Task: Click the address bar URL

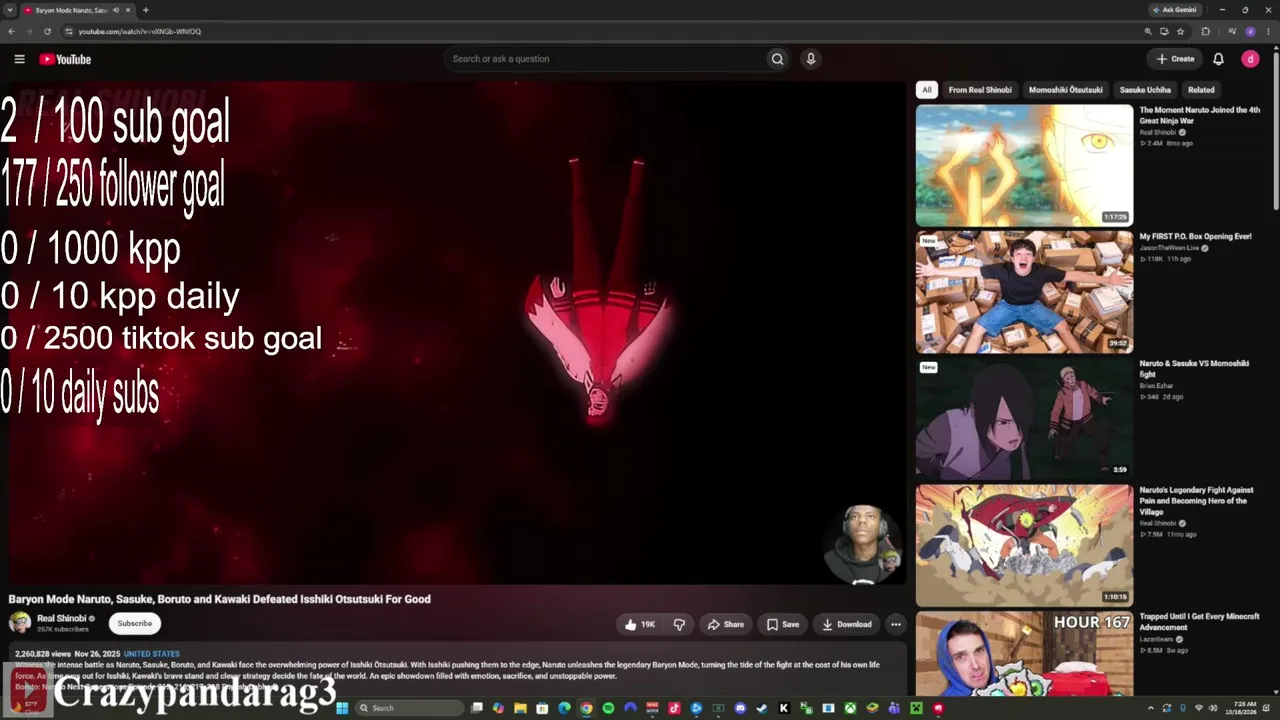Action: 139,31
